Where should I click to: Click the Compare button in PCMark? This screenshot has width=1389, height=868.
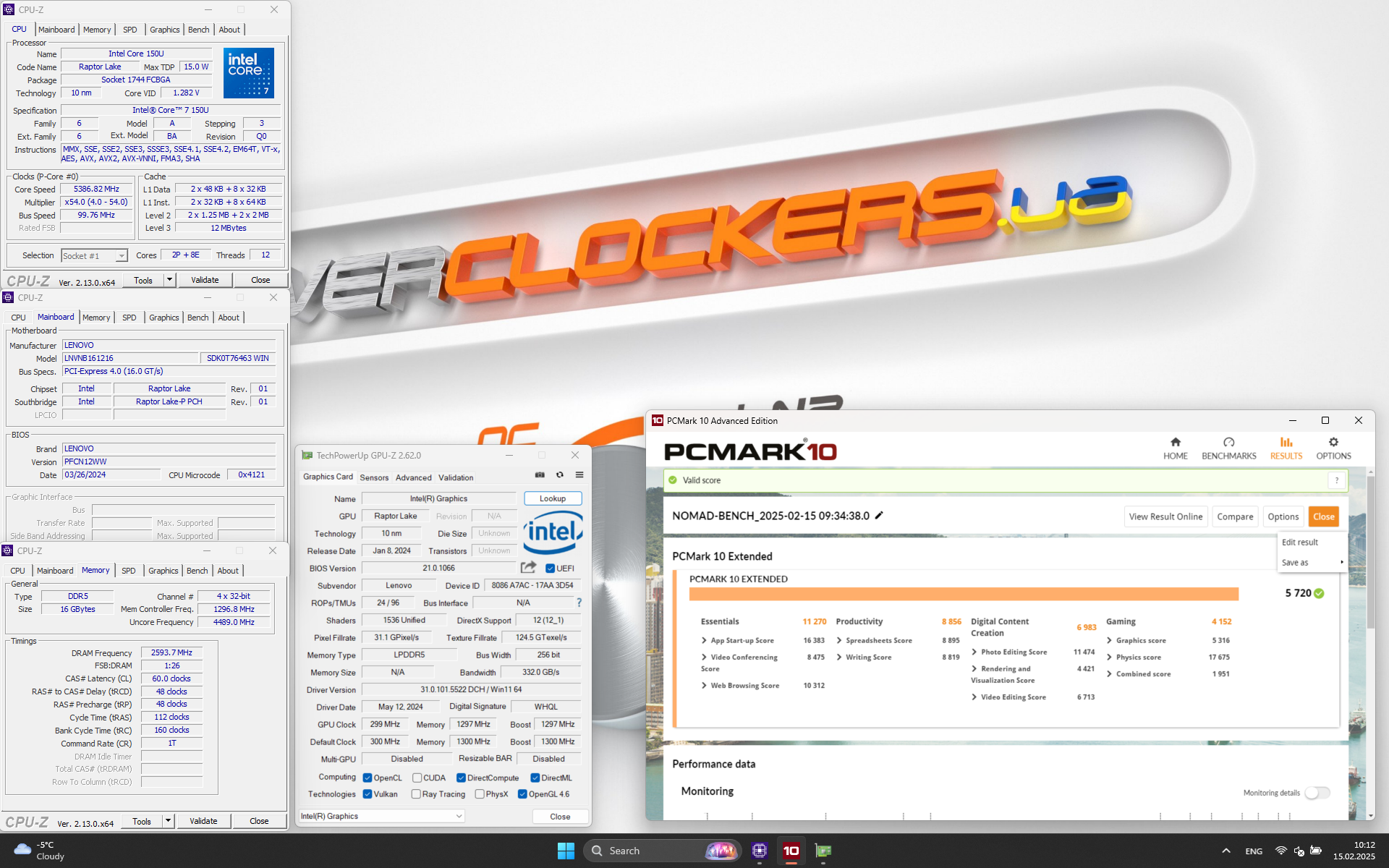point(1235,516)
